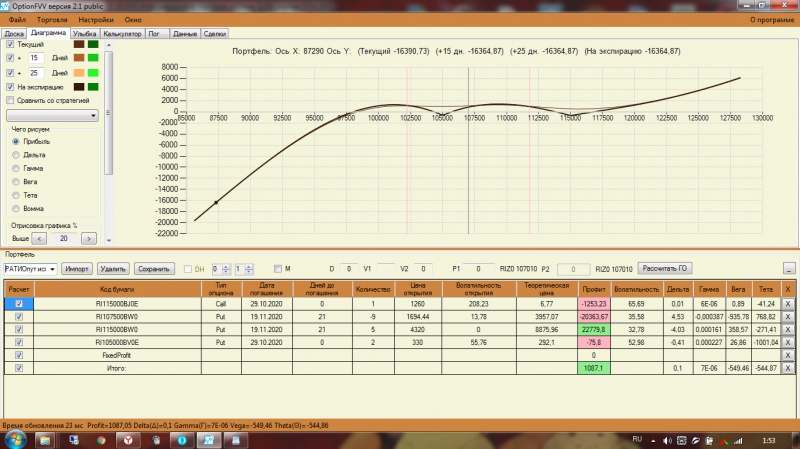Open the РАТИОпут portfolio dropdown
800x449 pixels.
tap(30, 269)
